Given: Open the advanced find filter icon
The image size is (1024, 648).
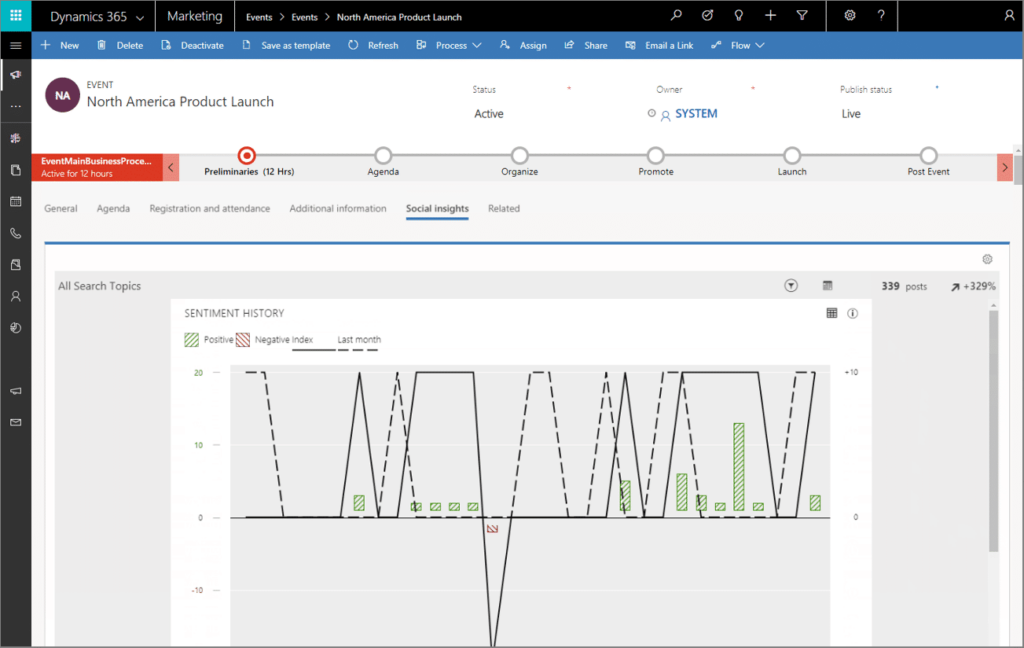Looking at the screenshot, I should (x=801, y=16).
